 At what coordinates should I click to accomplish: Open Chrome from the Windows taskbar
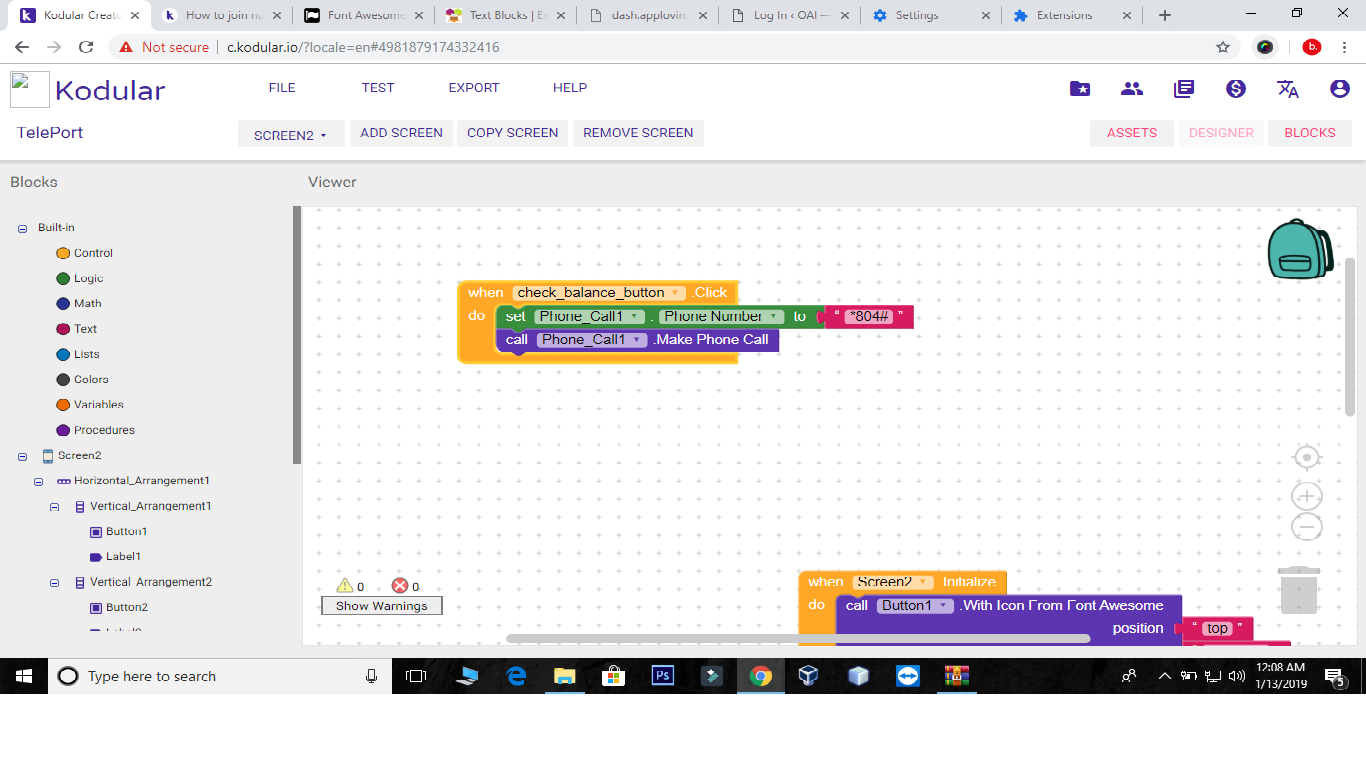(x=761, y=677)
